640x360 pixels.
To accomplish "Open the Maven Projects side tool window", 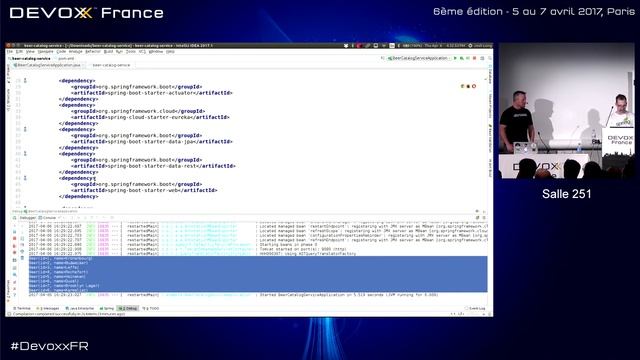I will point(490,105).
